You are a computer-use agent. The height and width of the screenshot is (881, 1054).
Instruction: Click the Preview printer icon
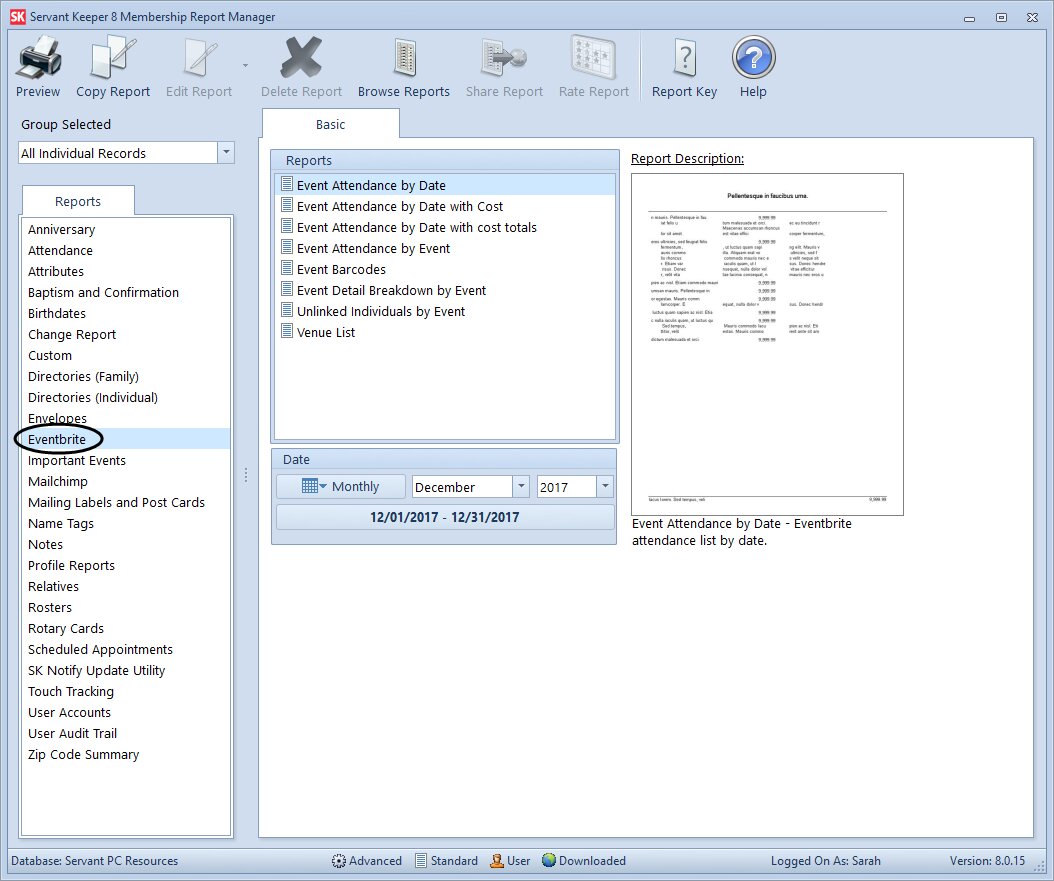[x=38, y=58]
